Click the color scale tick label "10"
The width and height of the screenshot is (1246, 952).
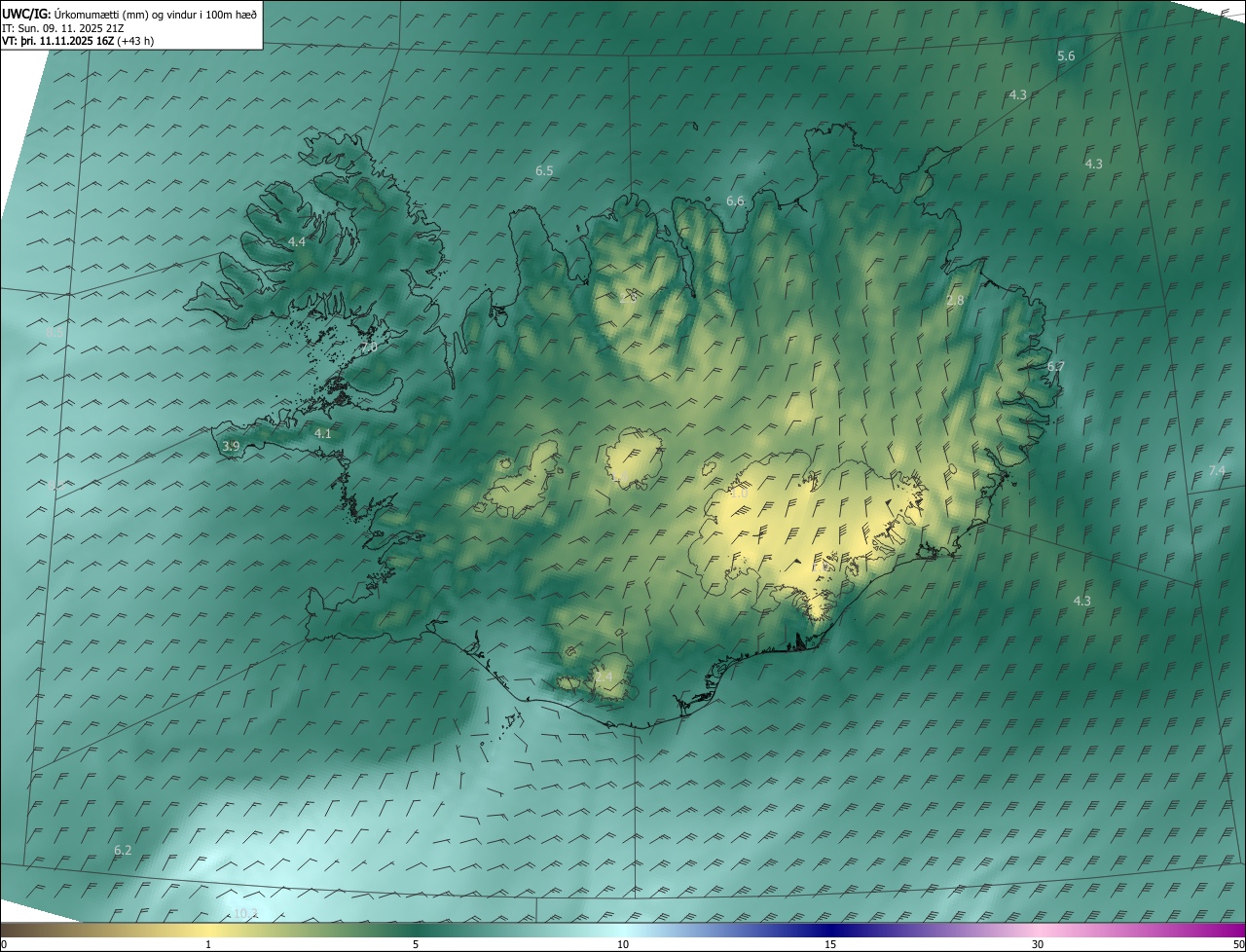click(623, 944)
